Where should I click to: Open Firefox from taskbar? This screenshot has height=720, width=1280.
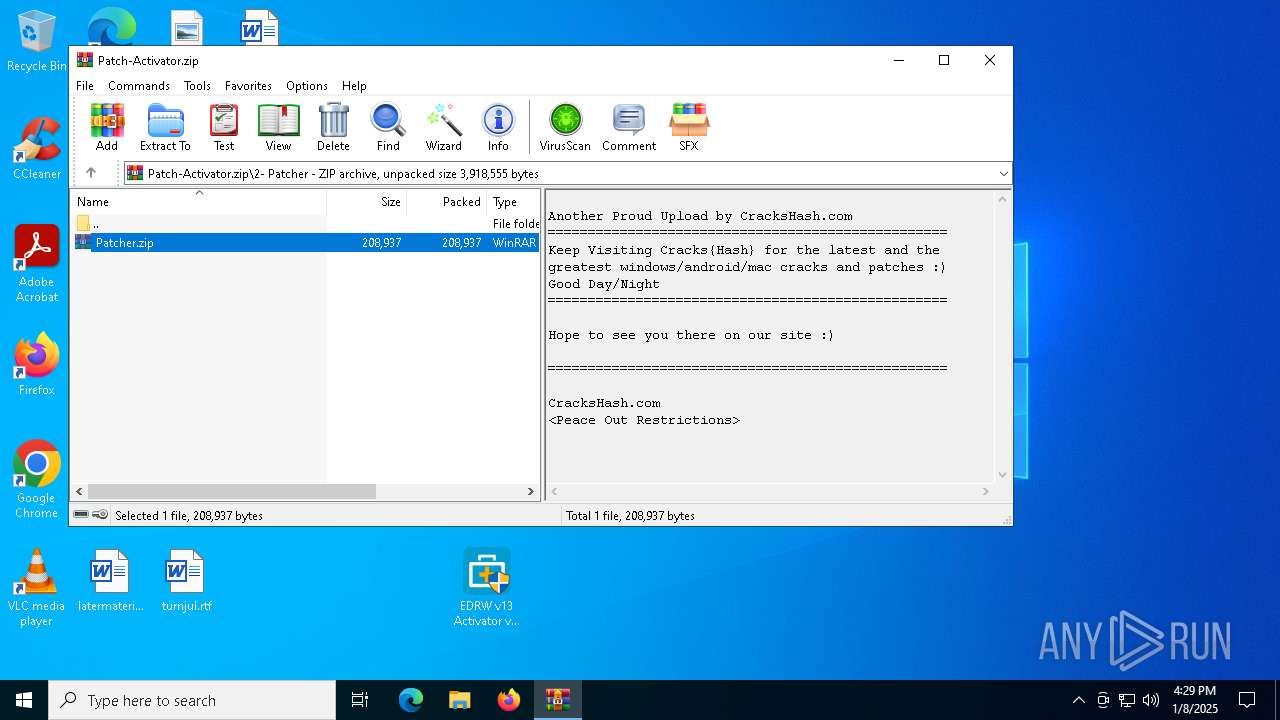coord(509,700)
